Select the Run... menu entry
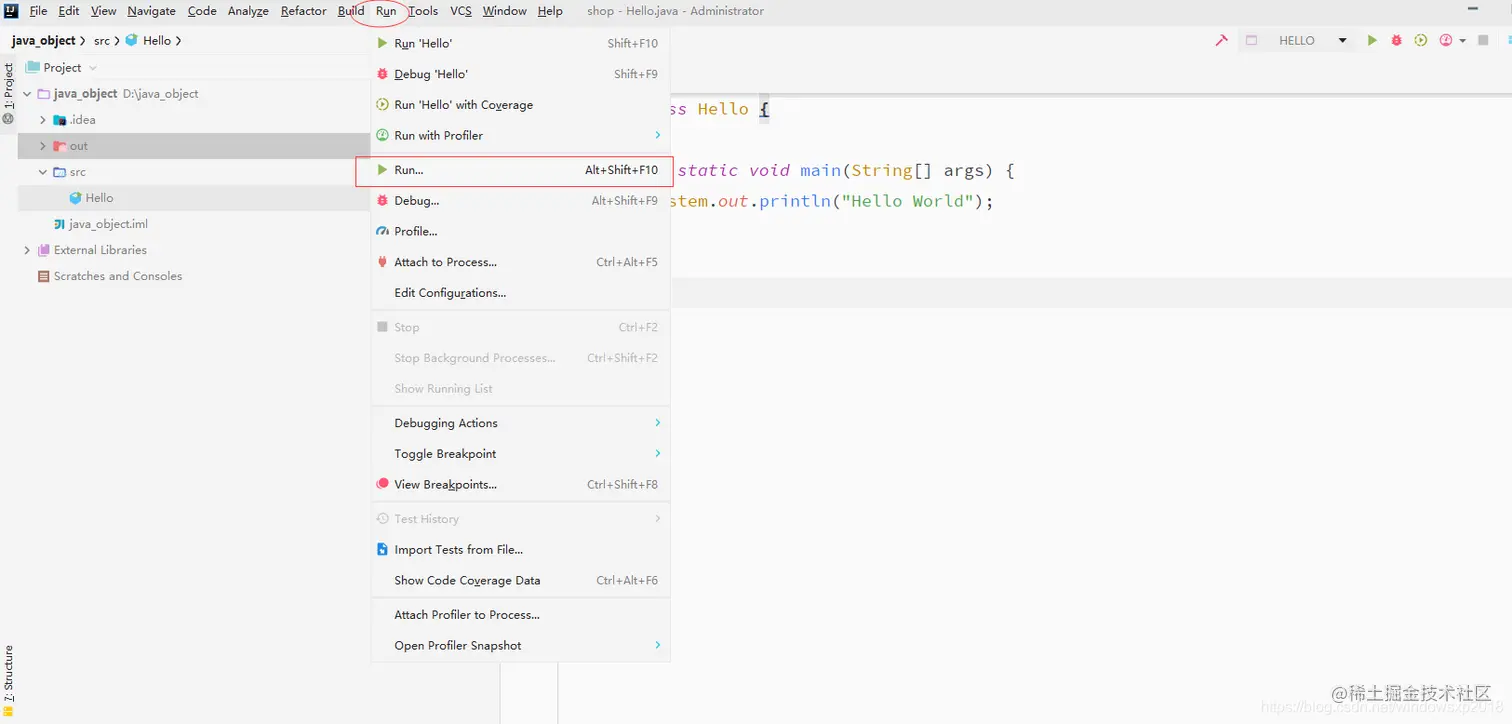Image resolution: width=1512 pixels, height=724 pixels. click(x=520, y=170)
